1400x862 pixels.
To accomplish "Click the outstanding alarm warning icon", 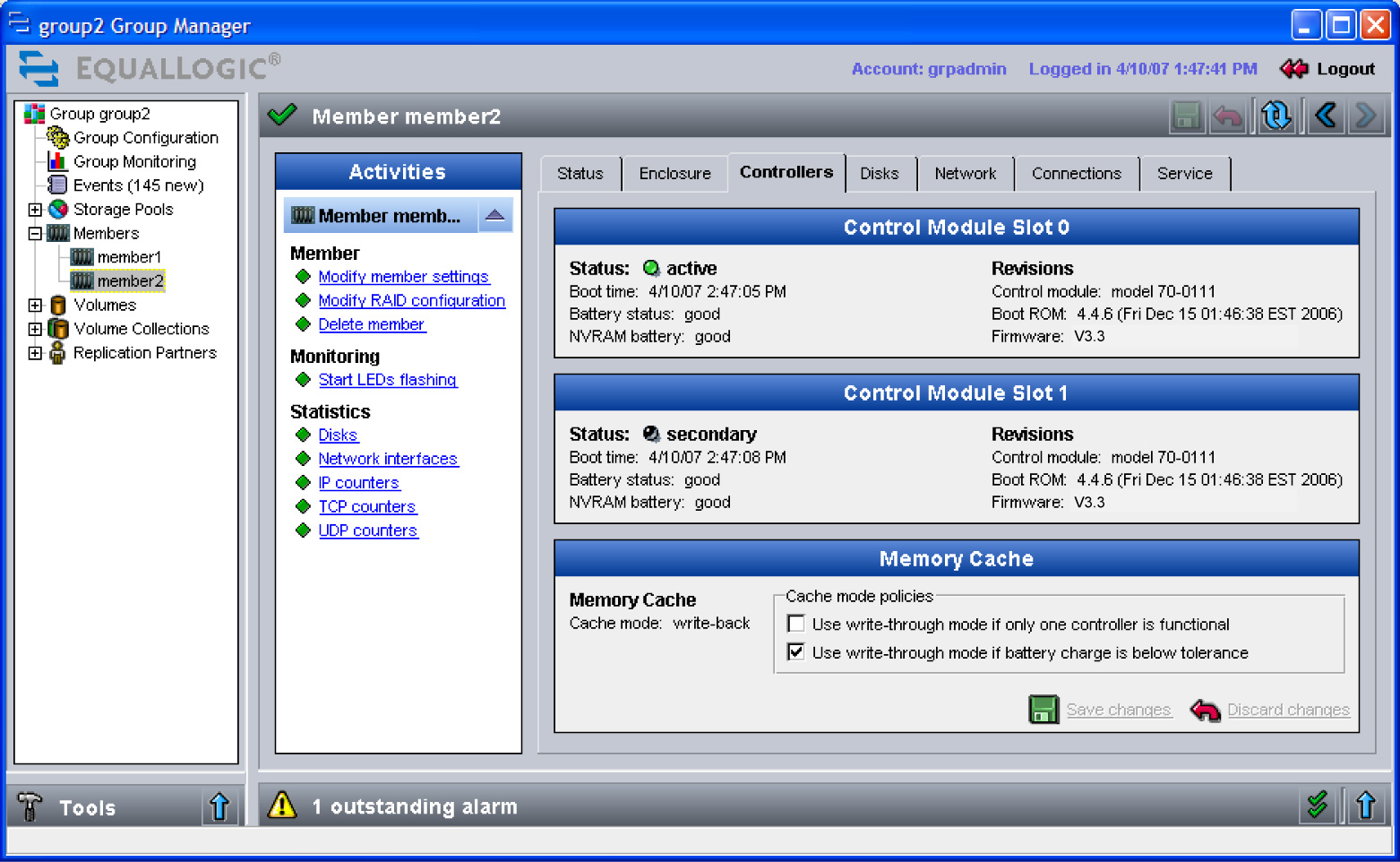I will (282, 806).
